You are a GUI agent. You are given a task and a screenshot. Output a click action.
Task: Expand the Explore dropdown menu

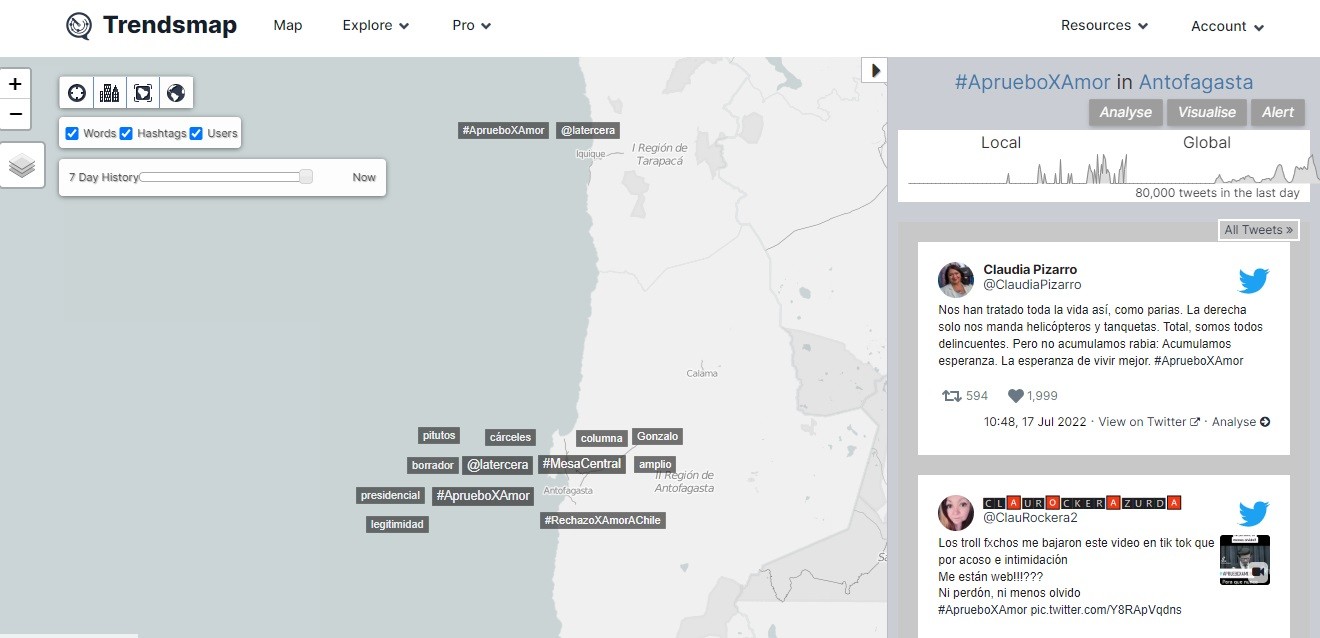(376, 26)
